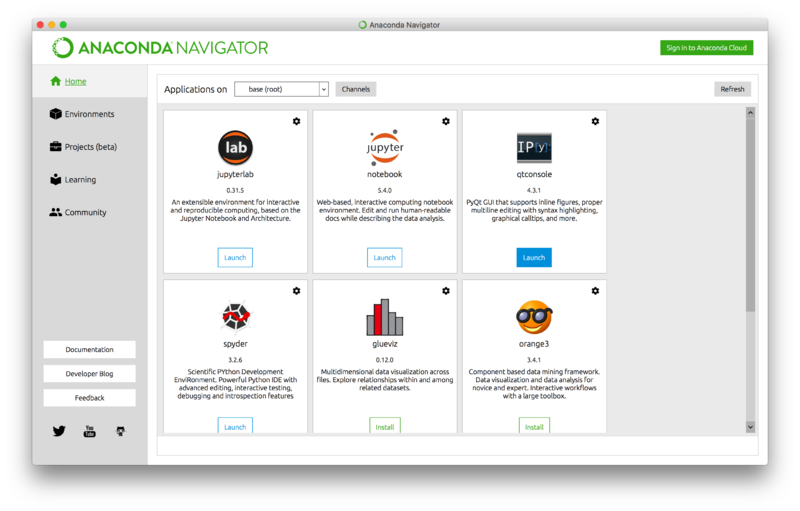The height and width of the screenshot is (511, 800).
Task: Sign in to Anaconda Cloud
Action: (x=707, y=48)
